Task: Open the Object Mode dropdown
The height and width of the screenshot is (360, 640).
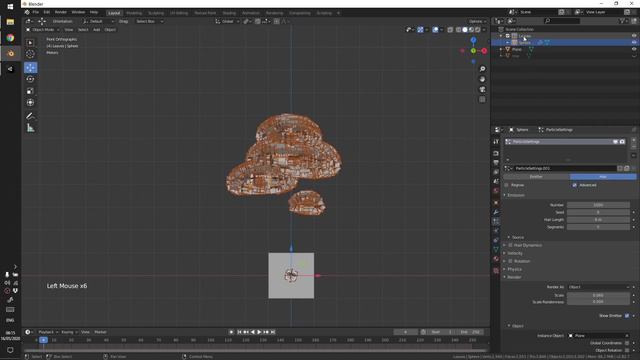Action: (42, 30)
